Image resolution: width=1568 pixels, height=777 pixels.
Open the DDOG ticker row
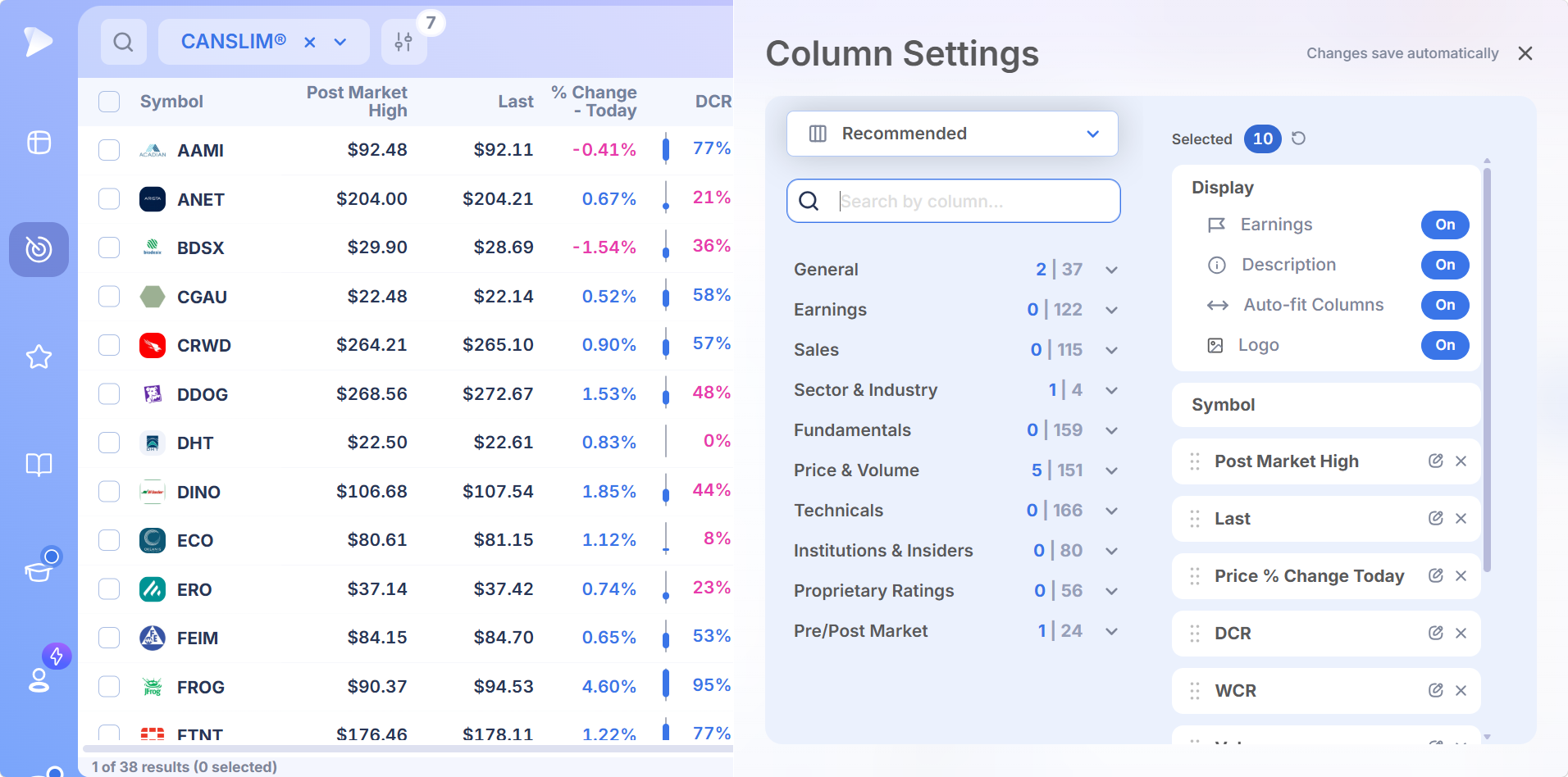(406, 394)
